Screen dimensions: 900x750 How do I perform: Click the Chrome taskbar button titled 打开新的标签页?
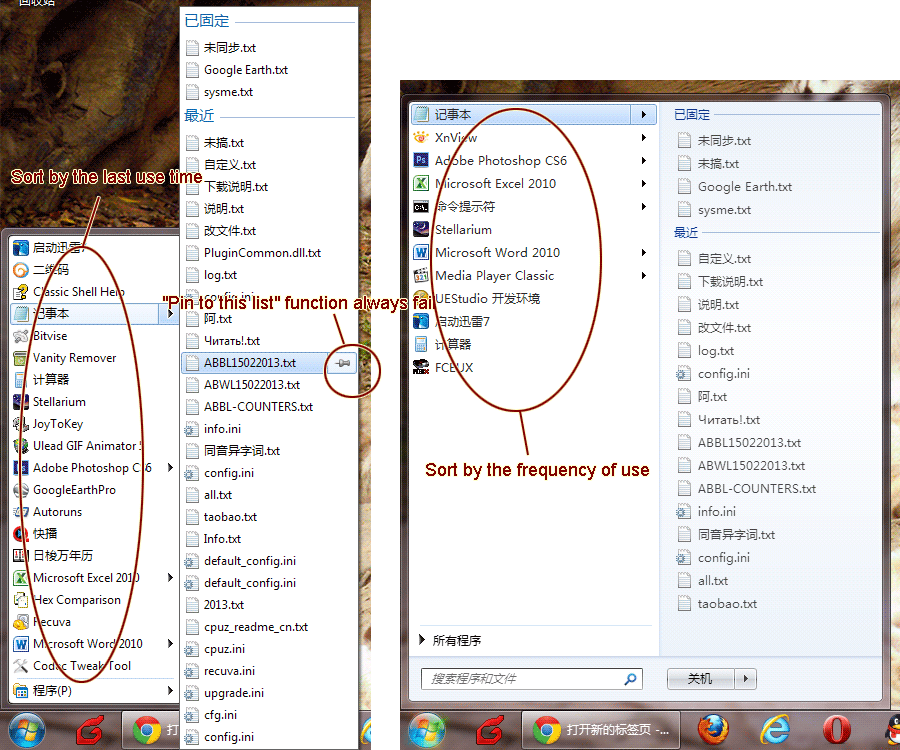[x=600, y=730]
